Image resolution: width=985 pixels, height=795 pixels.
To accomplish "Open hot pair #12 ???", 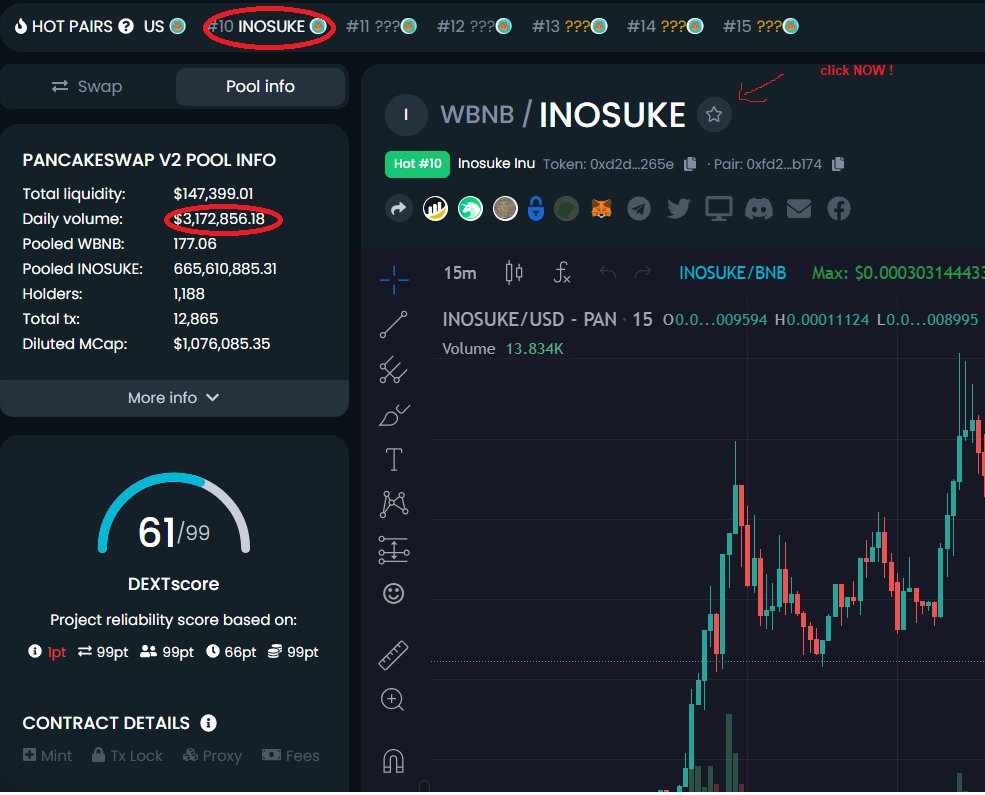I will tap(474, 26).
